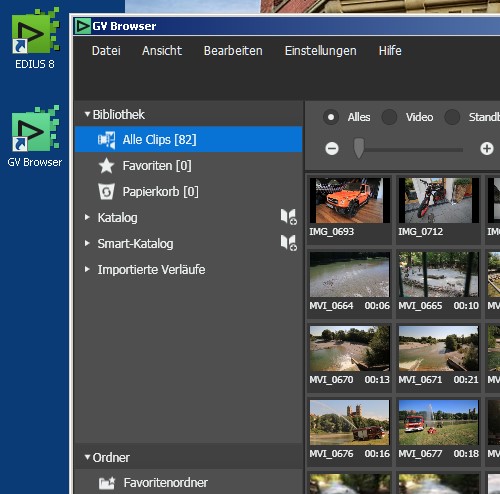Click the Ordner section header text
Viewport: 500px width, 494px height.
(x=111, y=458)
